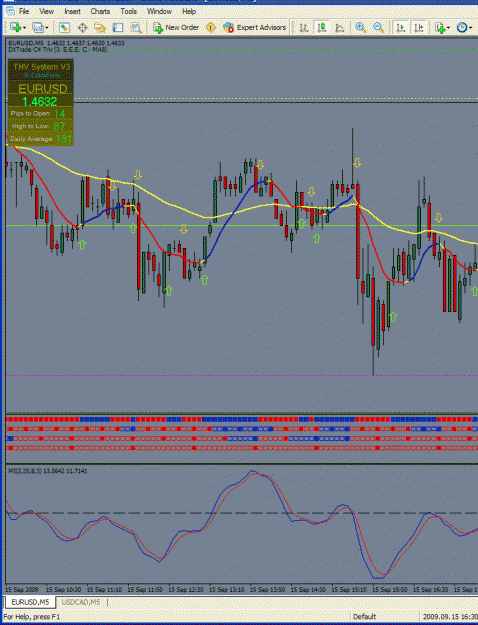Switch chart to Line Chart mode
478x625 pixels.
[339, 28]
